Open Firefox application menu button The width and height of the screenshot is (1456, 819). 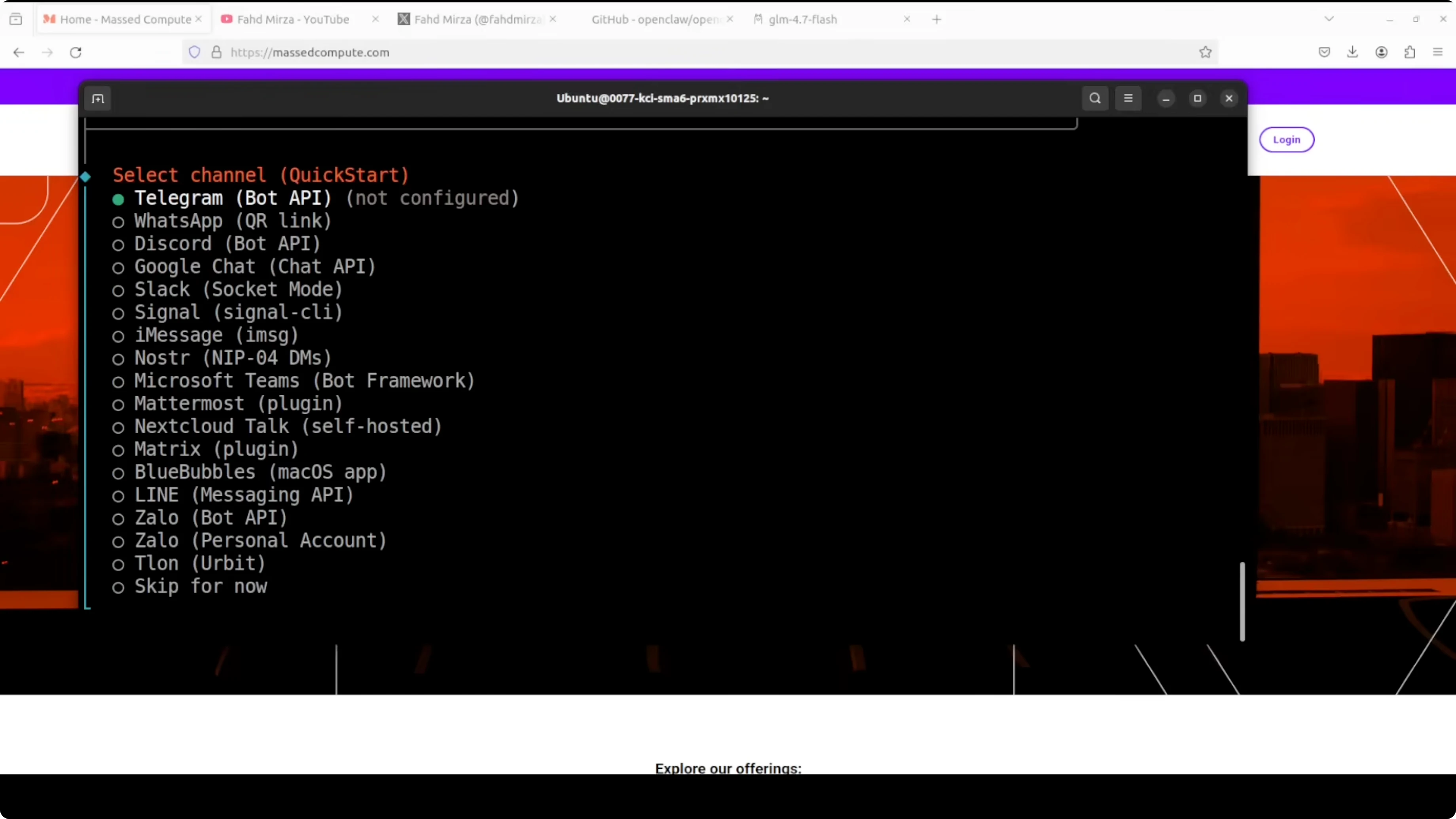[x=1438, y=52]
